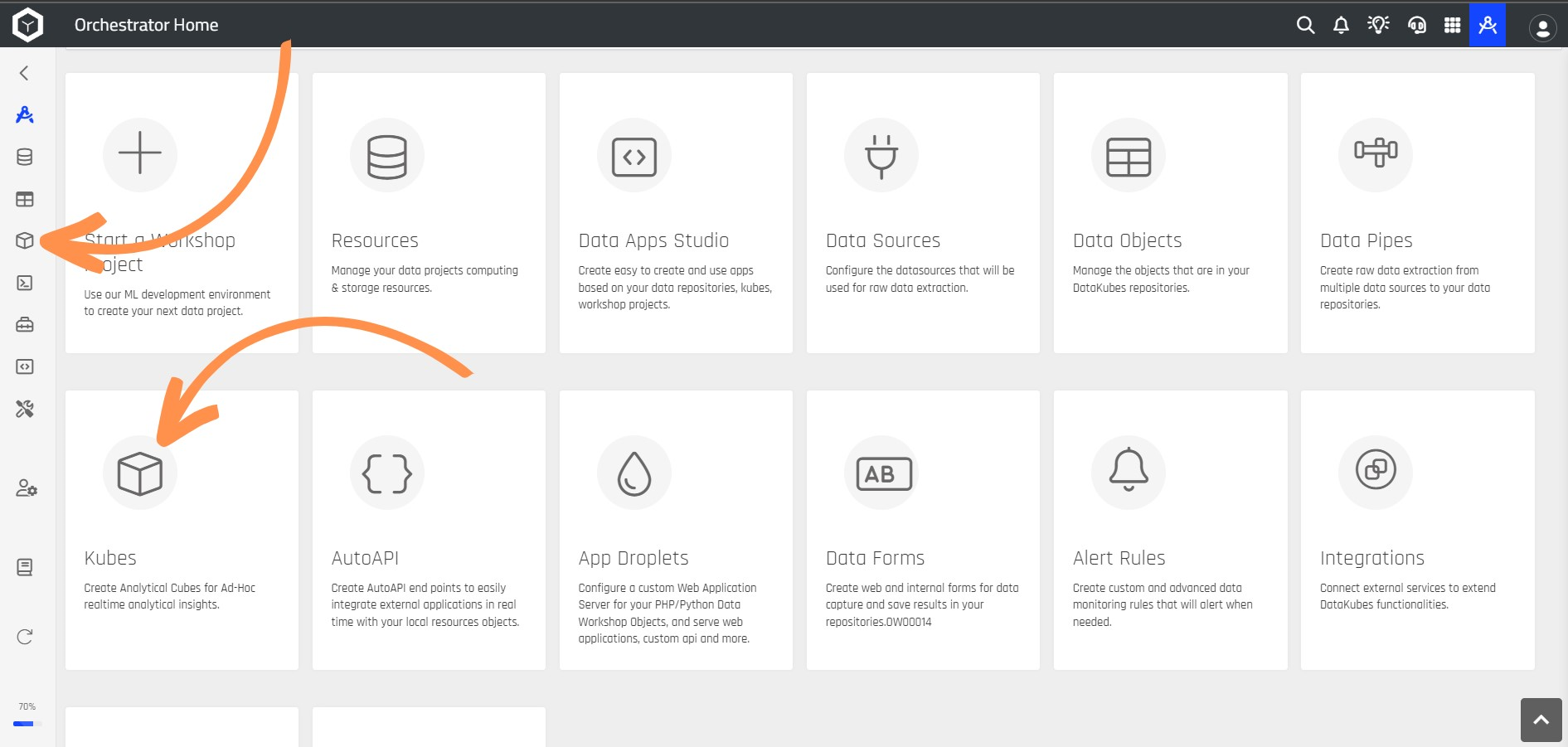Click description 'Configure the datasources that will be'

(920, 270)
